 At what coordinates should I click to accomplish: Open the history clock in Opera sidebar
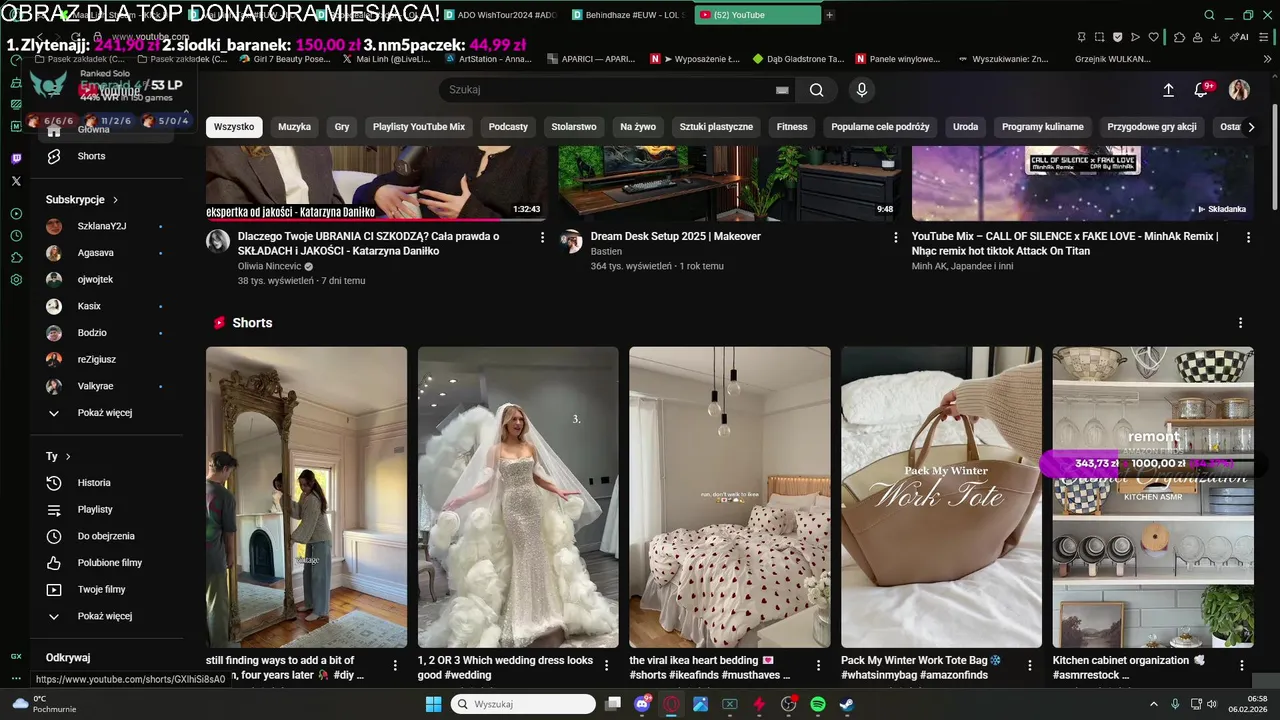(16, 236)
